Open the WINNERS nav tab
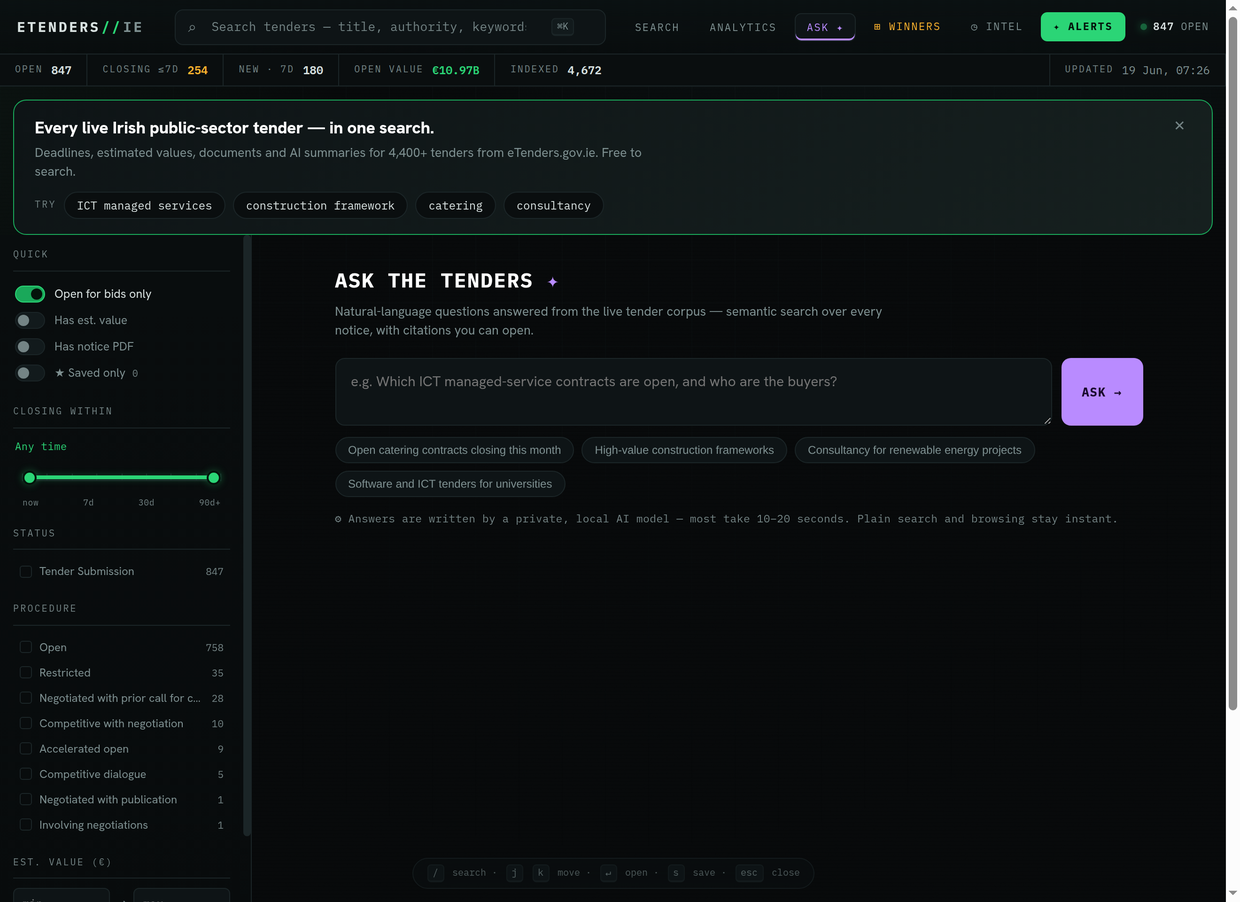 click(907, 27)
